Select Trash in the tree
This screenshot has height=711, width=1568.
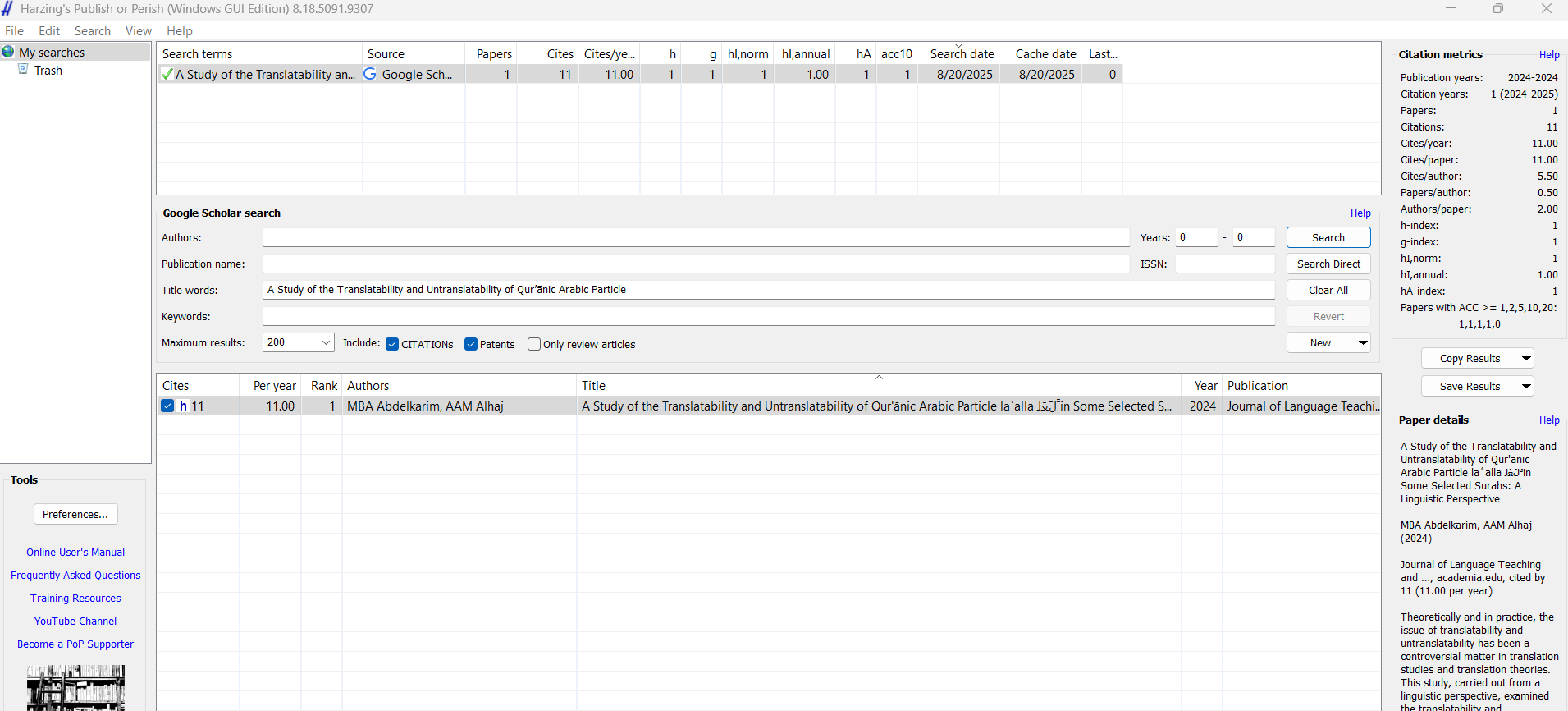48,70
